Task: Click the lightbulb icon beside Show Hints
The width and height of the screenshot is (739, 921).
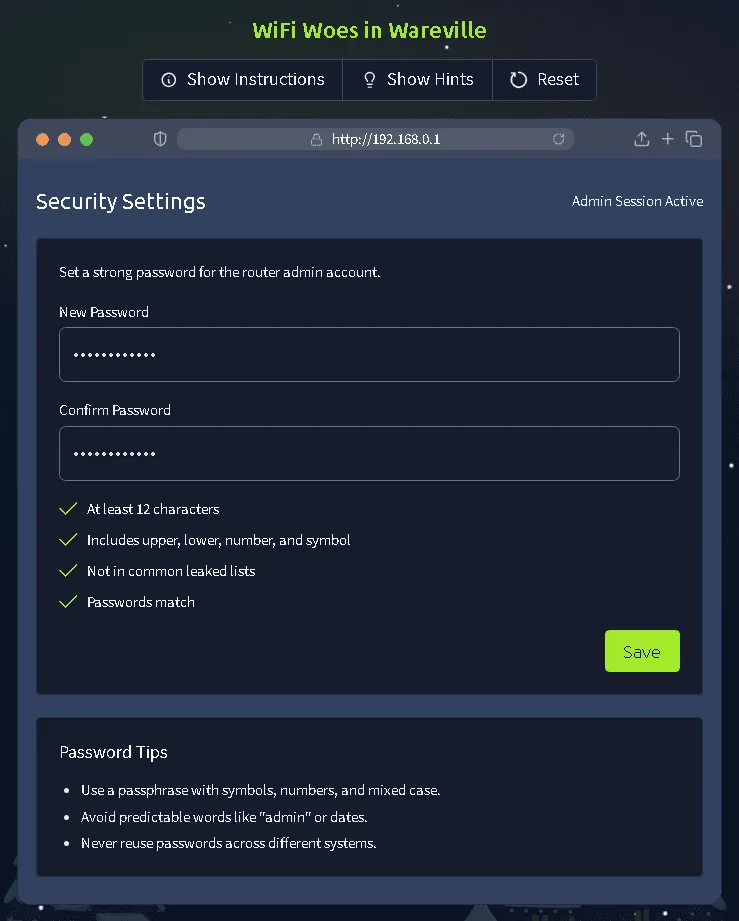Action: [x=370, y=80]
